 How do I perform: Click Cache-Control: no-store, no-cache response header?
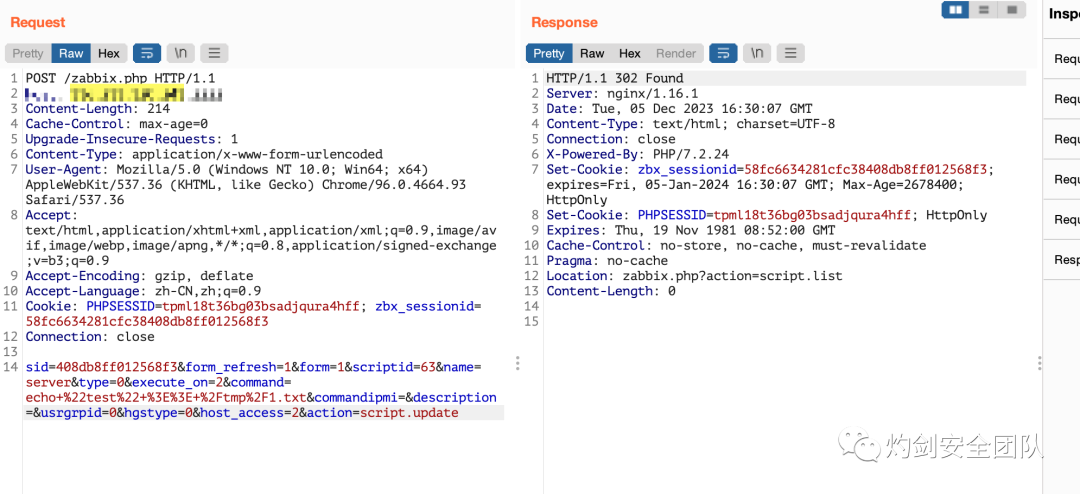(737, 245)
